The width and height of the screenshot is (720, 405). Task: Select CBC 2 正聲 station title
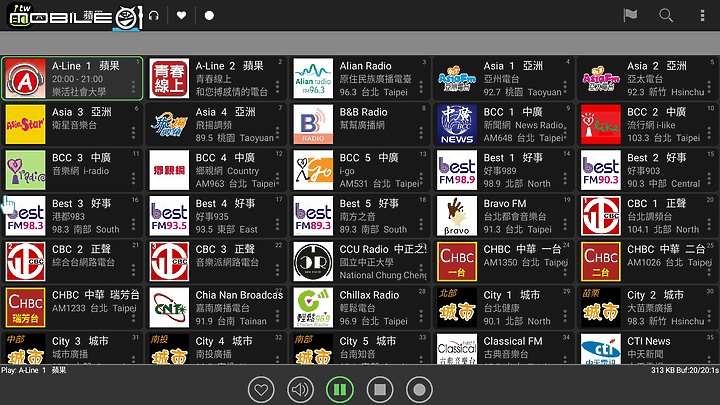pos(81,249)
